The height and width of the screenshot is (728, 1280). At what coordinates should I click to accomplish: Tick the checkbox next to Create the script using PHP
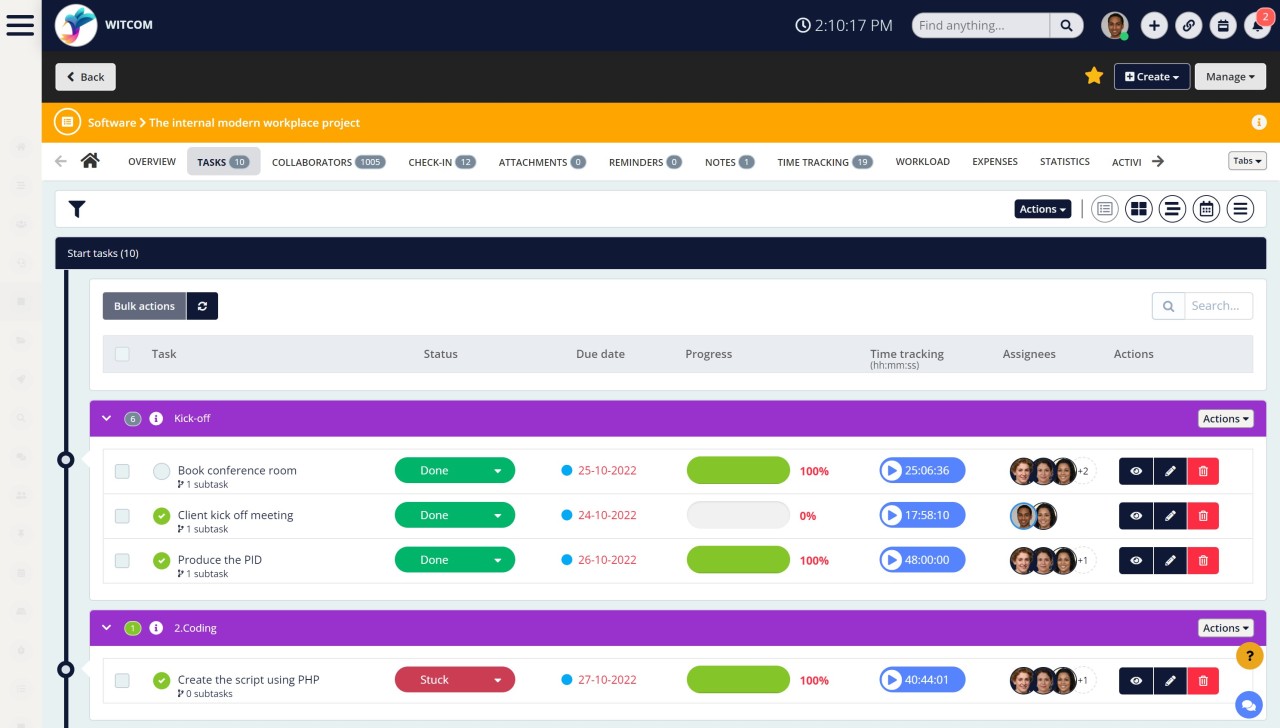tap(122, 680)
